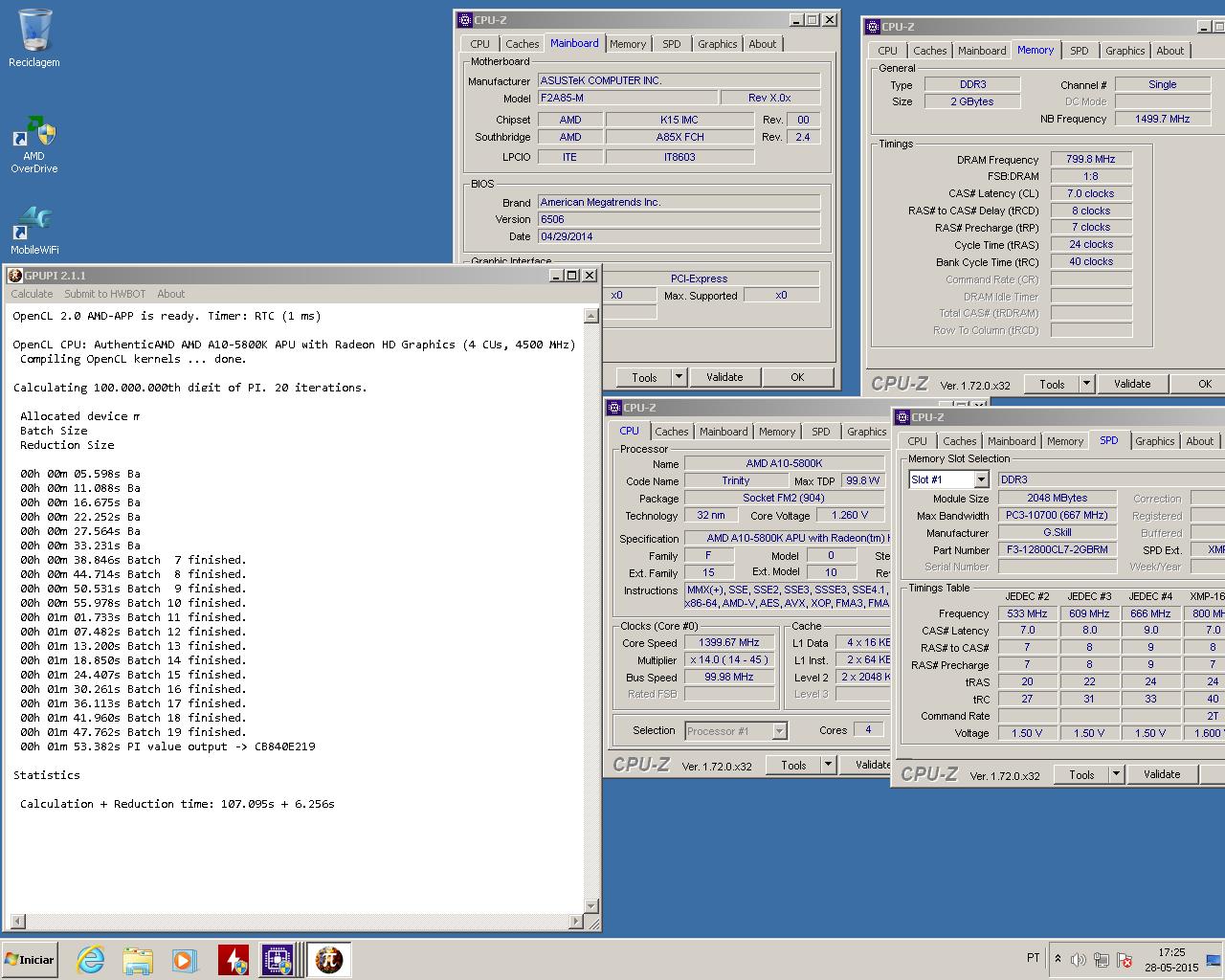Viewport: 1225px width, 980px height.
Task: Open Windows Media Player taskbar icon
Action: tap(184, 960)
